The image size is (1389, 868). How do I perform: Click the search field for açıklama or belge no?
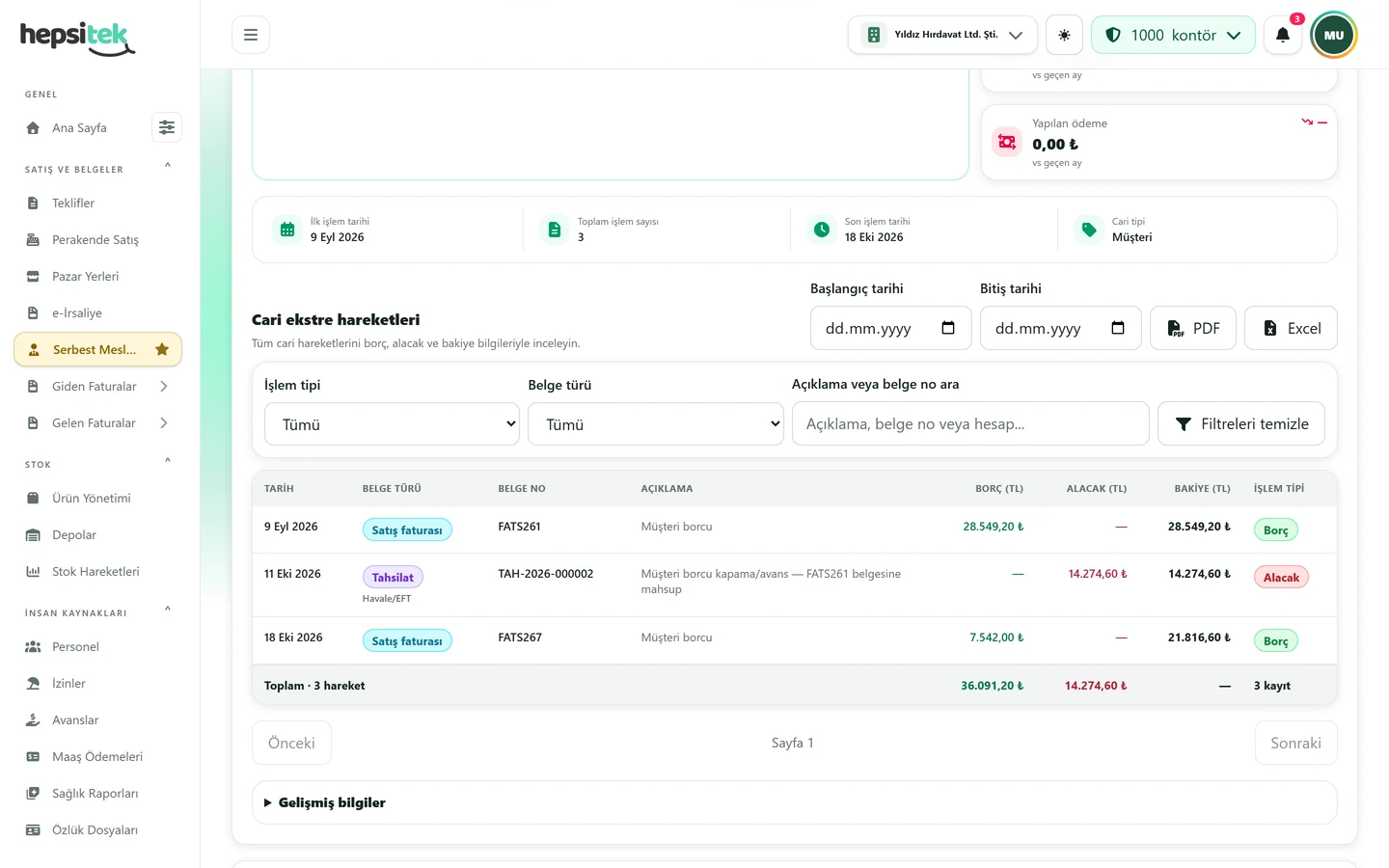coord(970,423)
